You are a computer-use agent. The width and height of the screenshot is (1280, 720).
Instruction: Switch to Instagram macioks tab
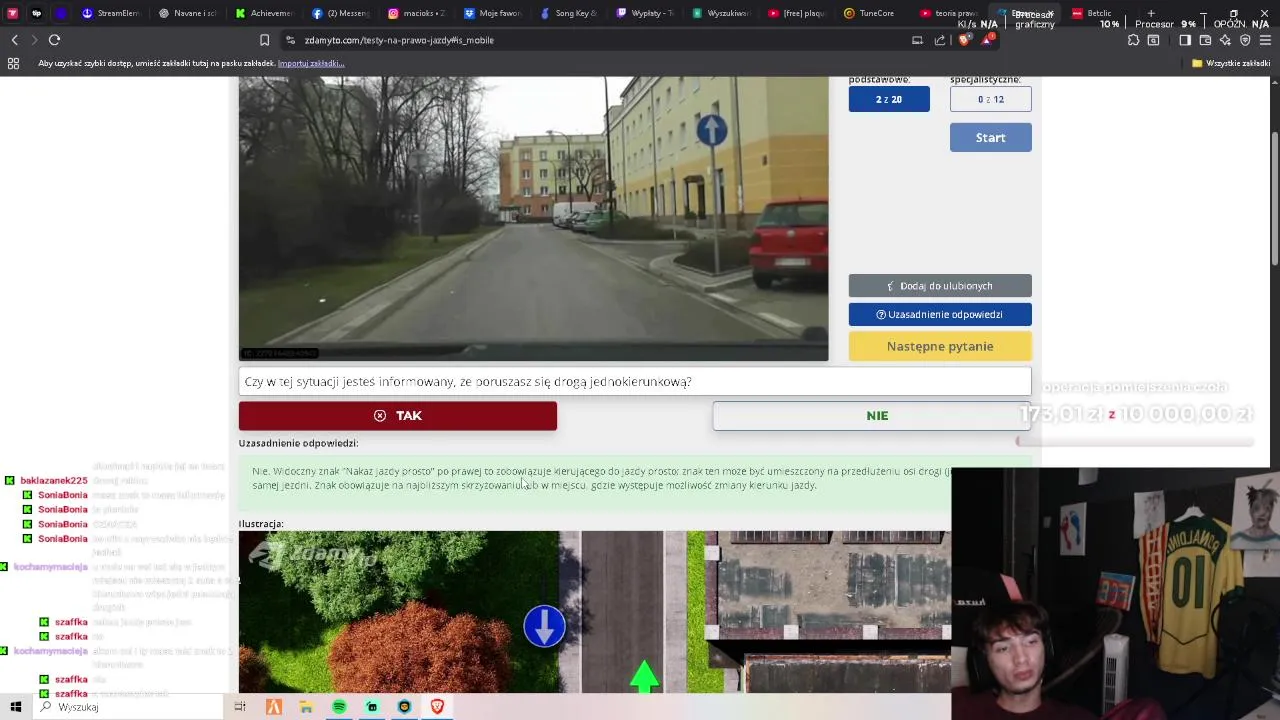tap(416, 13)
